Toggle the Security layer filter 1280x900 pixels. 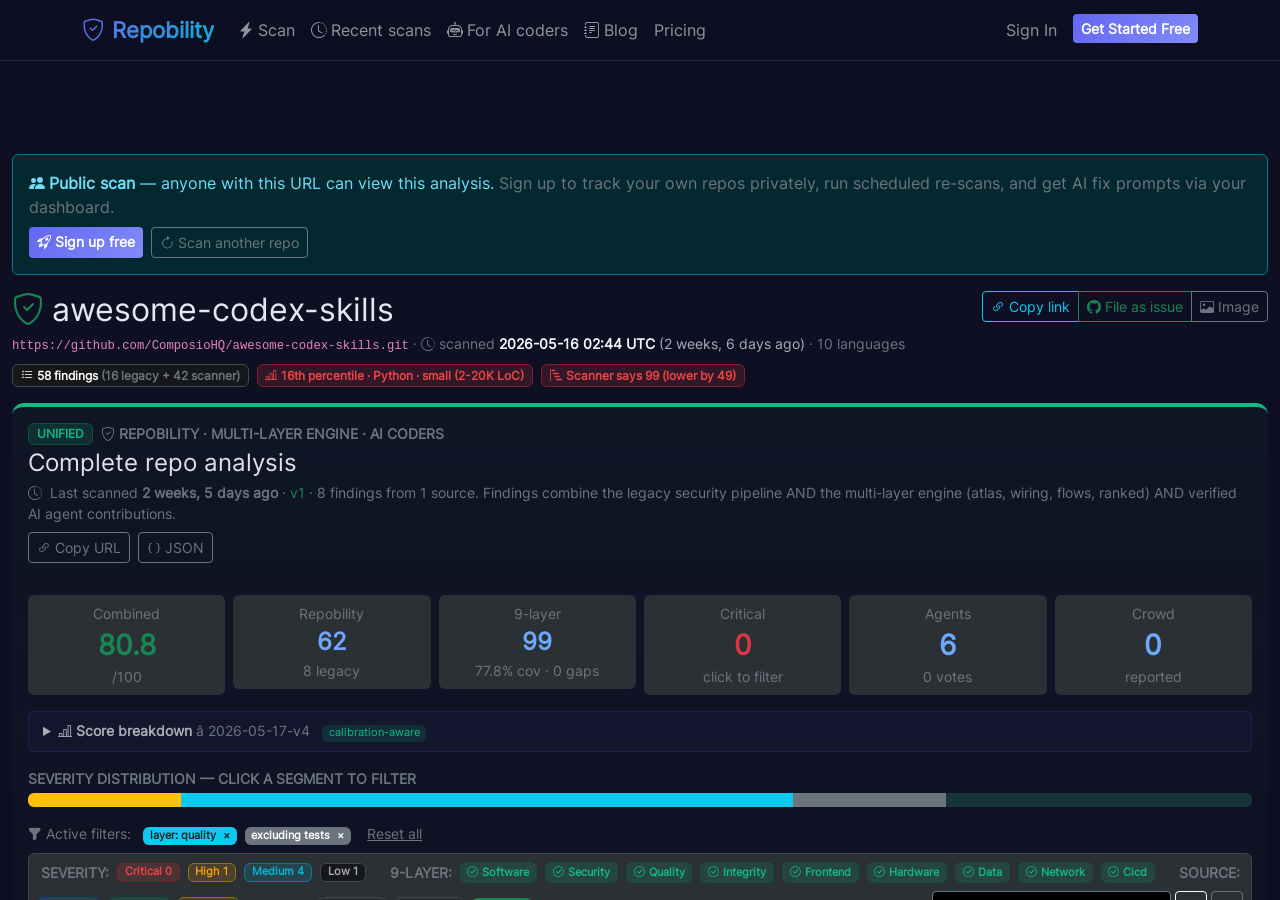click(x=582, y=872)
